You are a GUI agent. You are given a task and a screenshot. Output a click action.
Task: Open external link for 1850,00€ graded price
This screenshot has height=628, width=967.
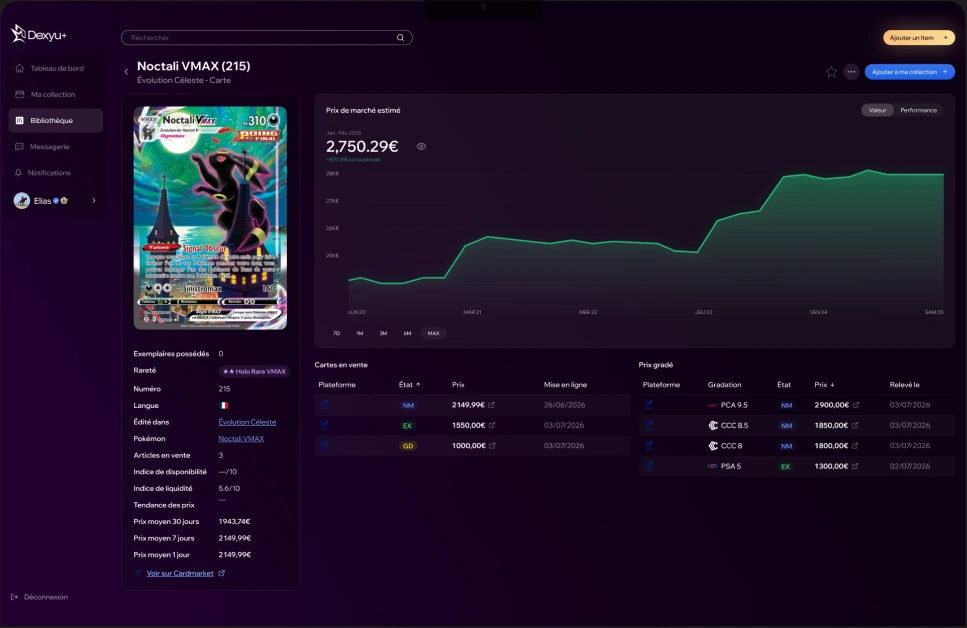[x=855, y=426]
